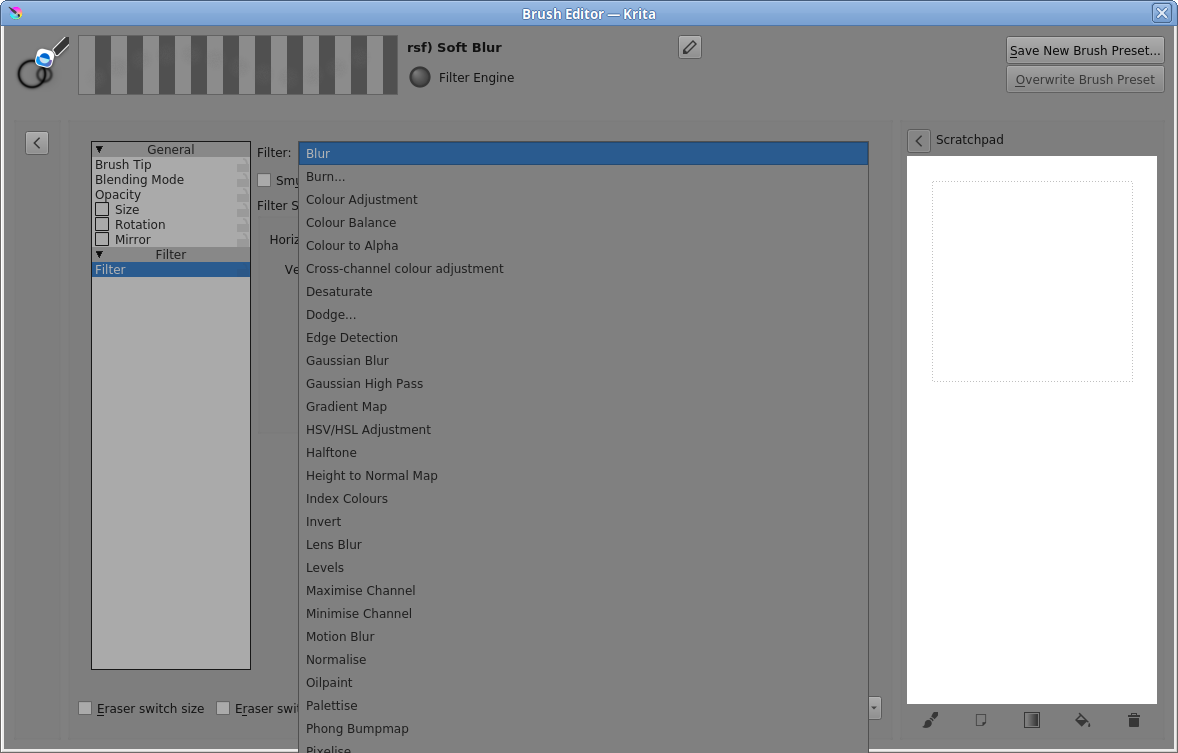Choose Colour Adjustment filter
The image size is (1178, 753).
(x=583, y=199)
